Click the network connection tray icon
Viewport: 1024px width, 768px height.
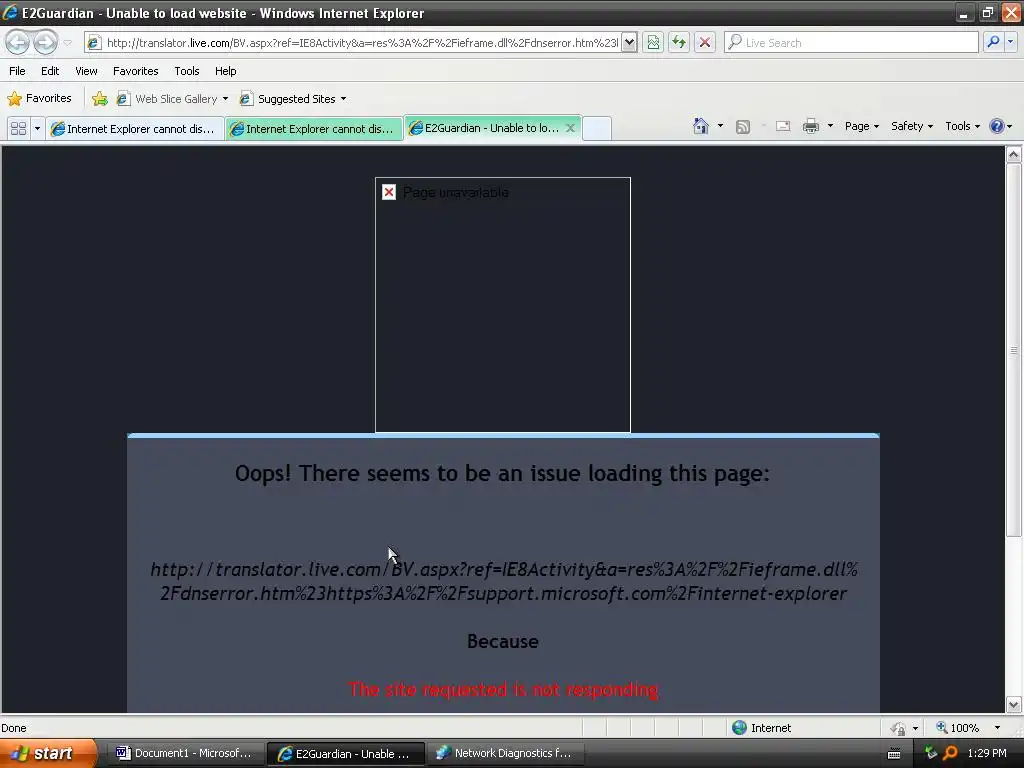(x=931, y=753)
